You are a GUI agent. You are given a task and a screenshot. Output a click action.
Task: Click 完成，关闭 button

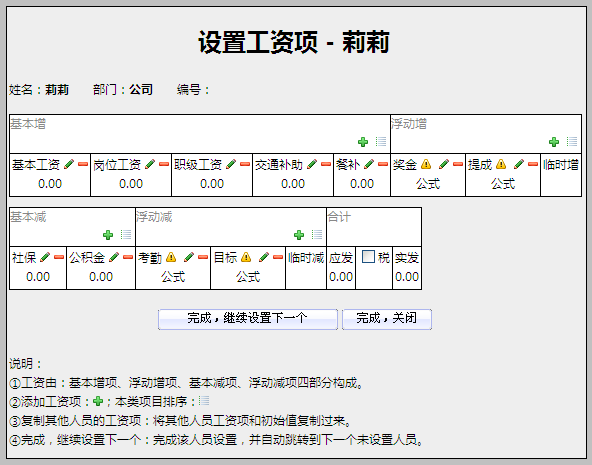[387, 319]
